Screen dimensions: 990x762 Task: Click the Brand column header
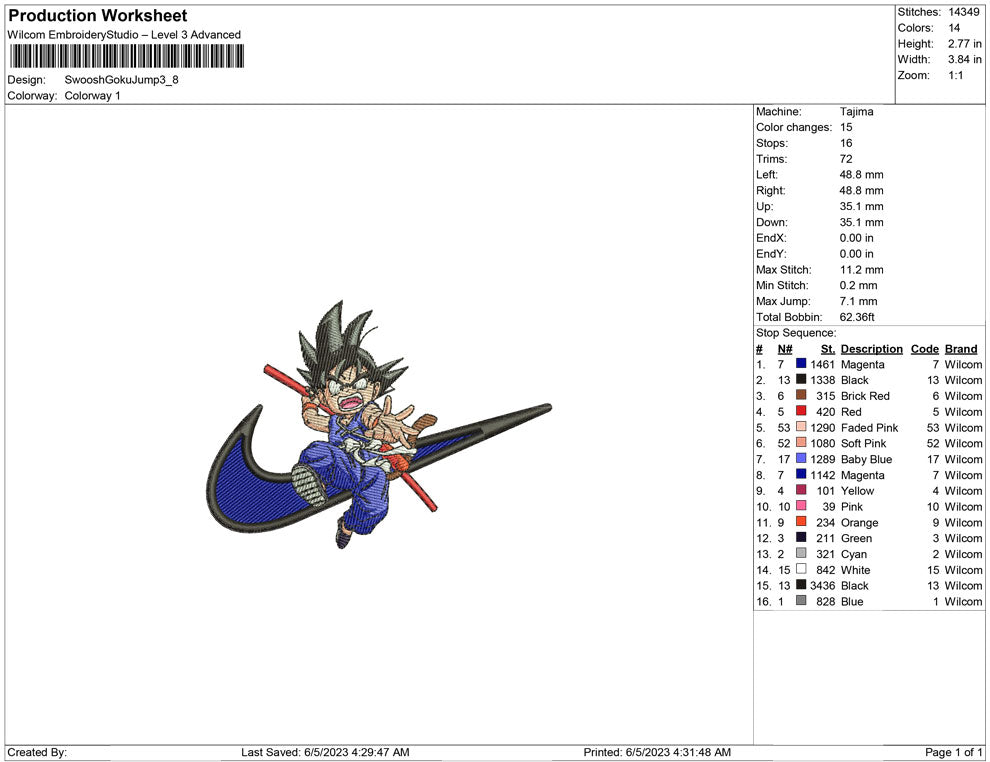[961, 349]
